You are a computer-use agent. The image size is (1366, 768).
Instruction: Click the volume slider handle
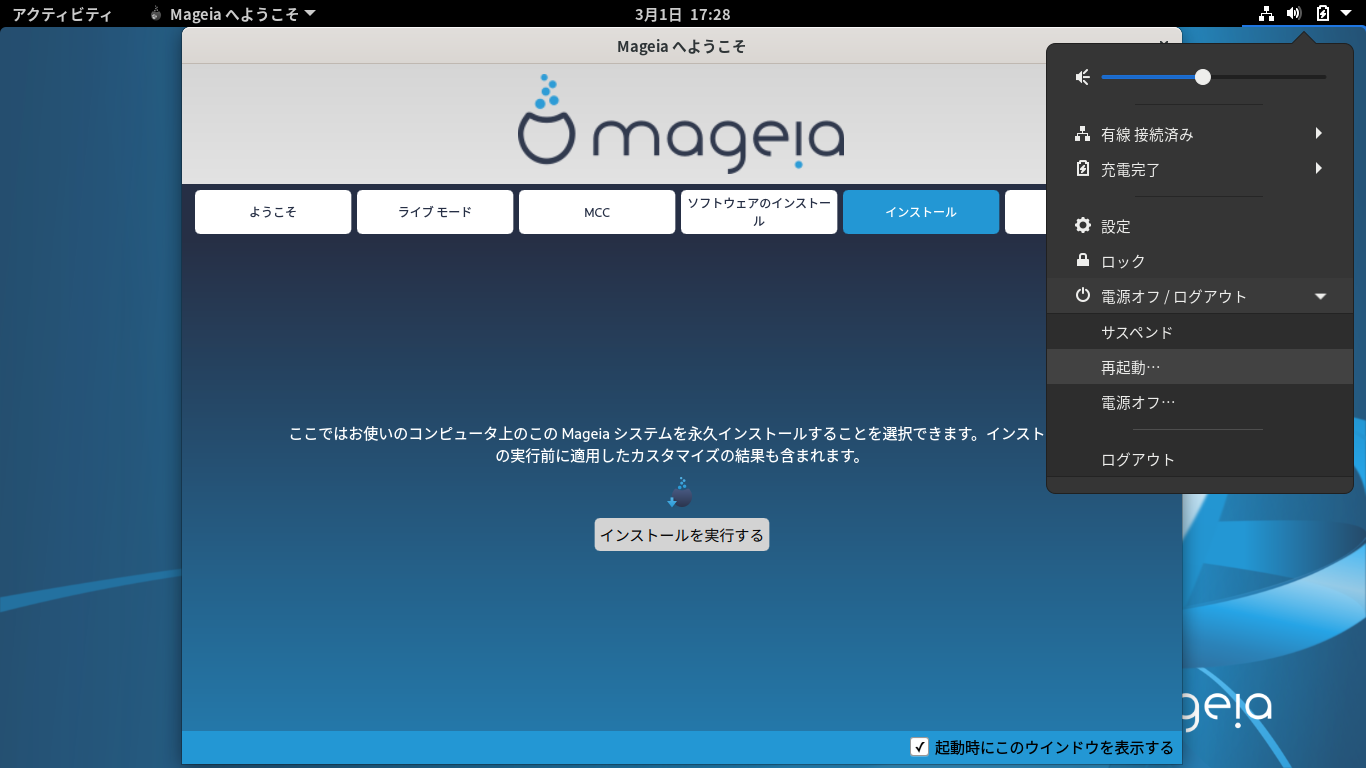pos(1203,77)
